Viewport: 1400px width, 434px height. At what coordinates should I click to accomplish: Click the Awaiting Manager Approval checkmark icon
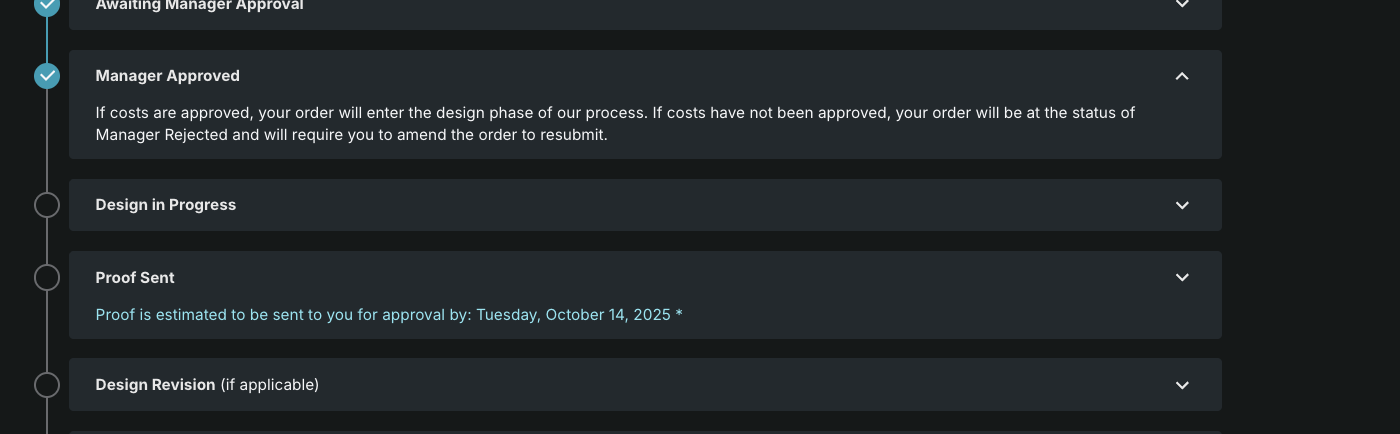(x=47, y=5)
